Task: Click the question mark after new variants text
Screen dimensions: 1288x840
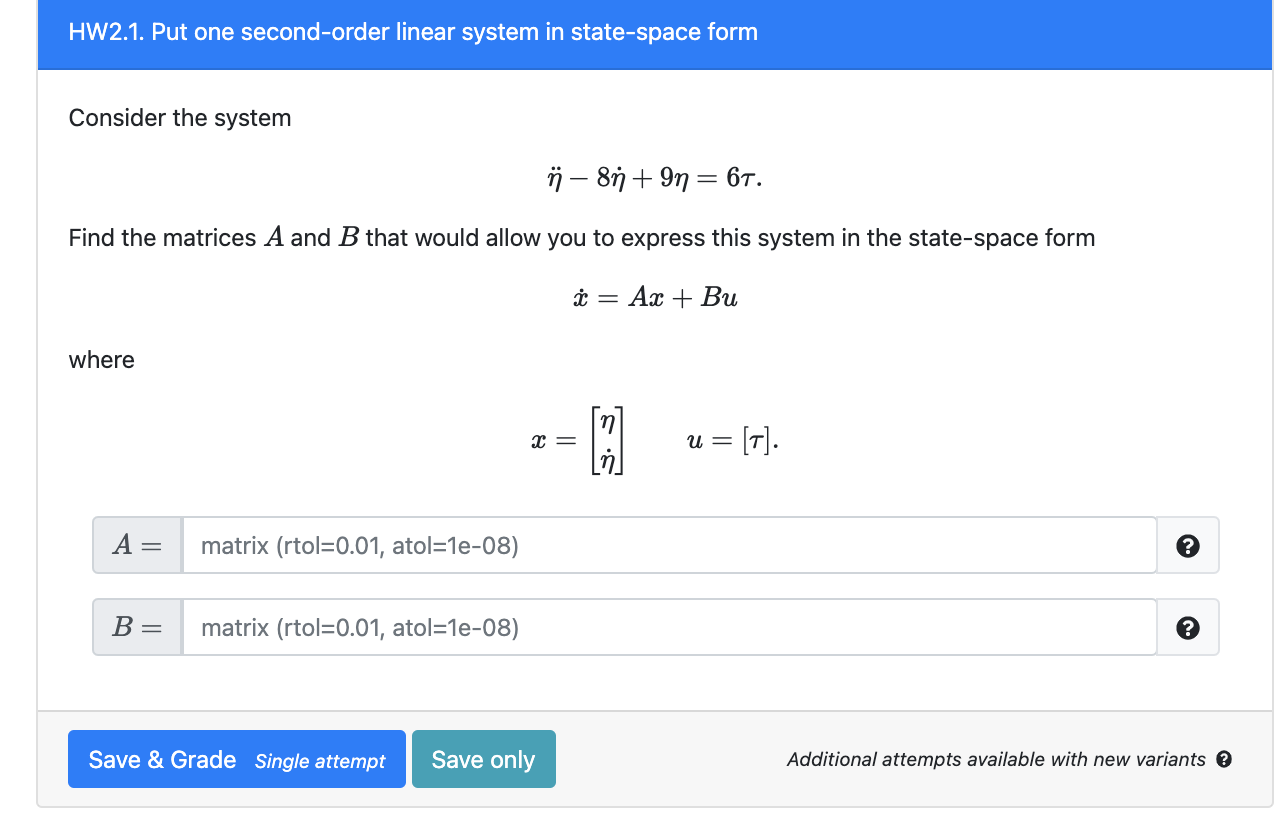Action: [1222, 760]
